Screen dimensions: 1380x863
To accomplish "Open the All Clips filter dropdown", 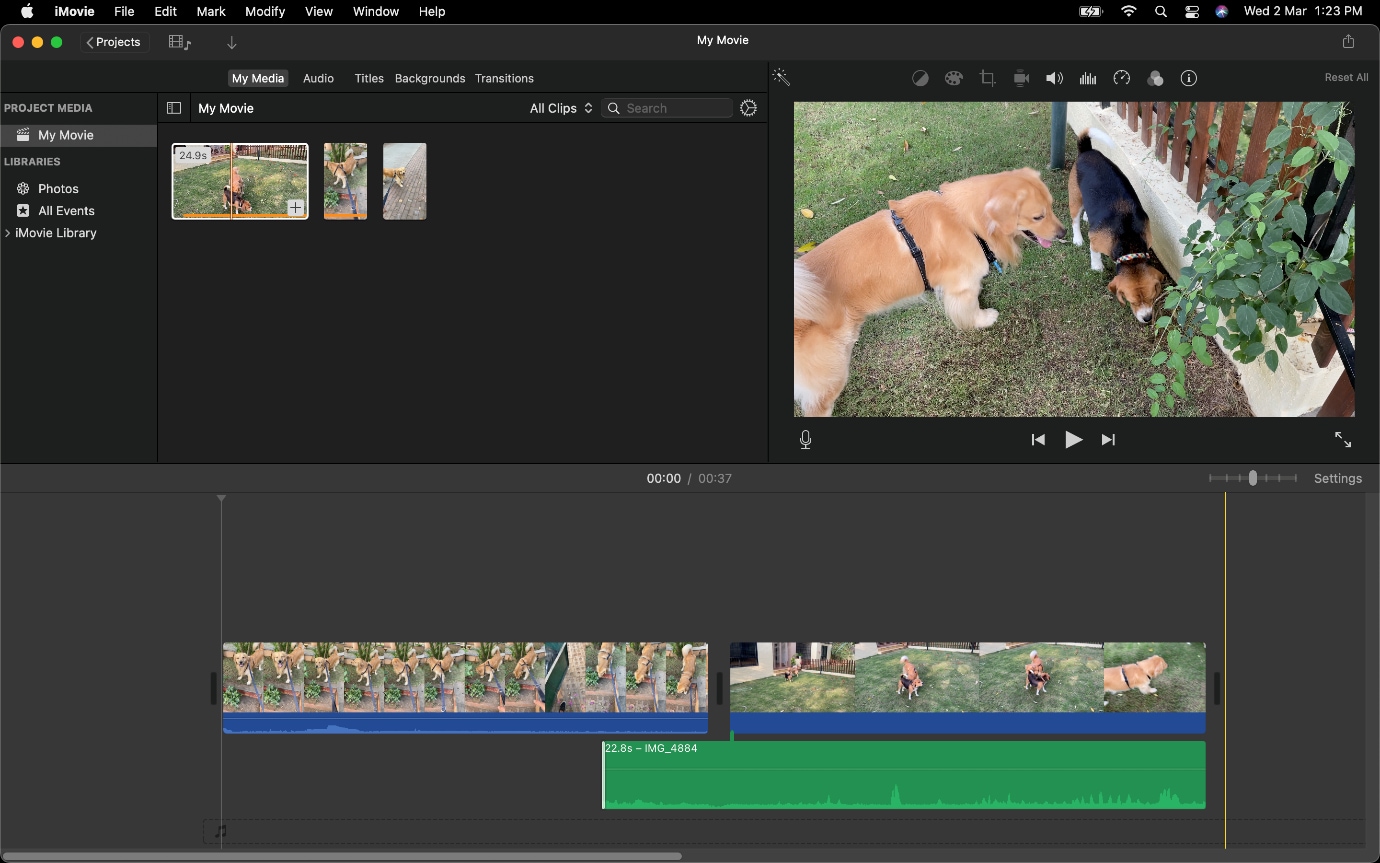I will click(x=561, y=108).
